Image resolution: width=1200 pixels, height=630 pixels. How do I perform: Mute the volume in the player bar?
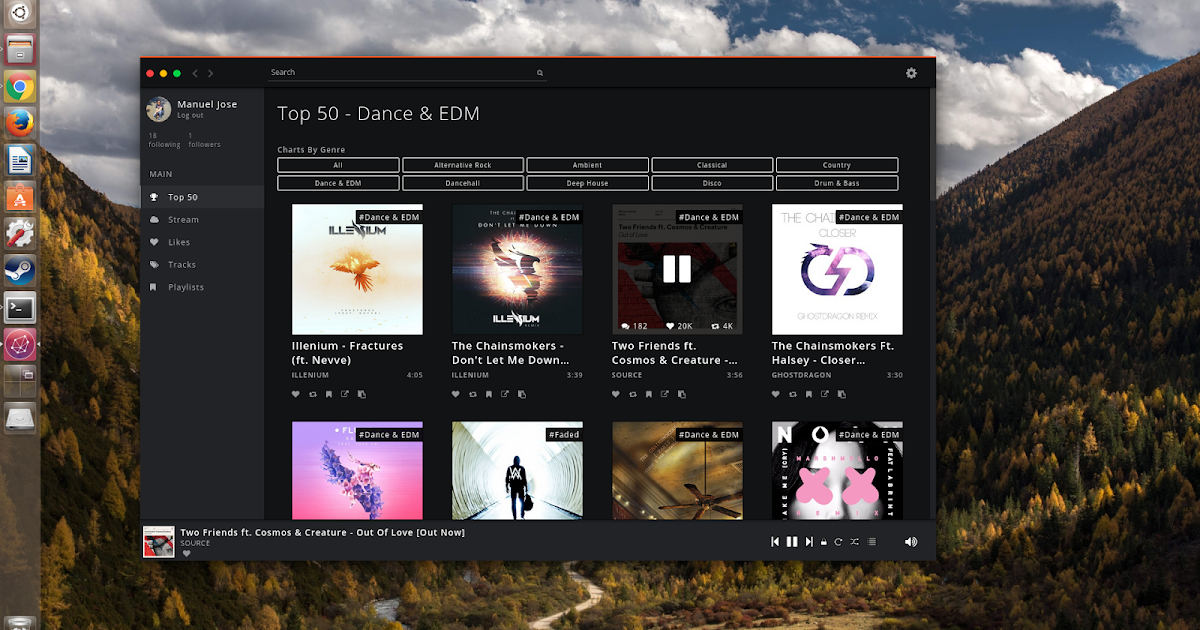tap(911, 541)
